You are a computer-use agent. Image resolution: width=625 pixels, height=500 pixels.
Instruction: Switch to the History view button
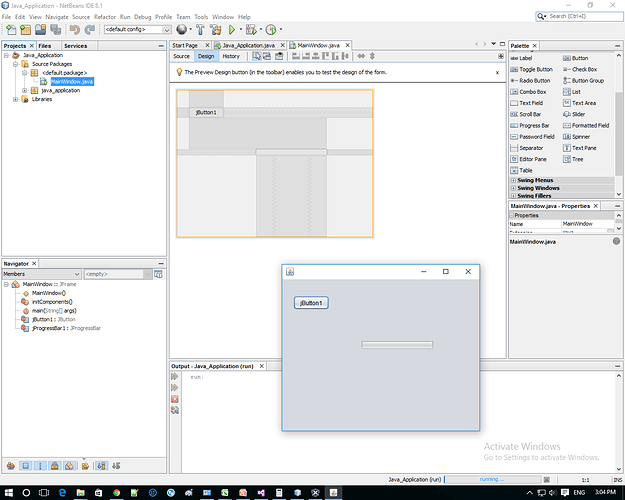[x=230, y=57]
